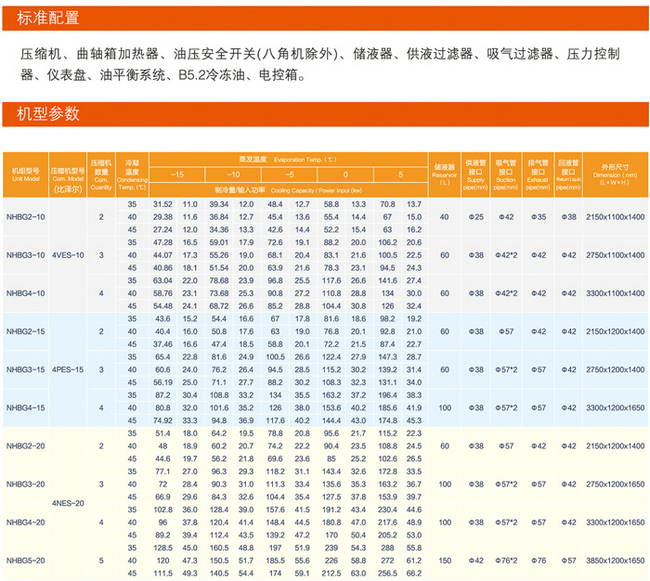Select the 4NES-20 compressor model cell
Screen dimensions: 650x581
[66, 503]
